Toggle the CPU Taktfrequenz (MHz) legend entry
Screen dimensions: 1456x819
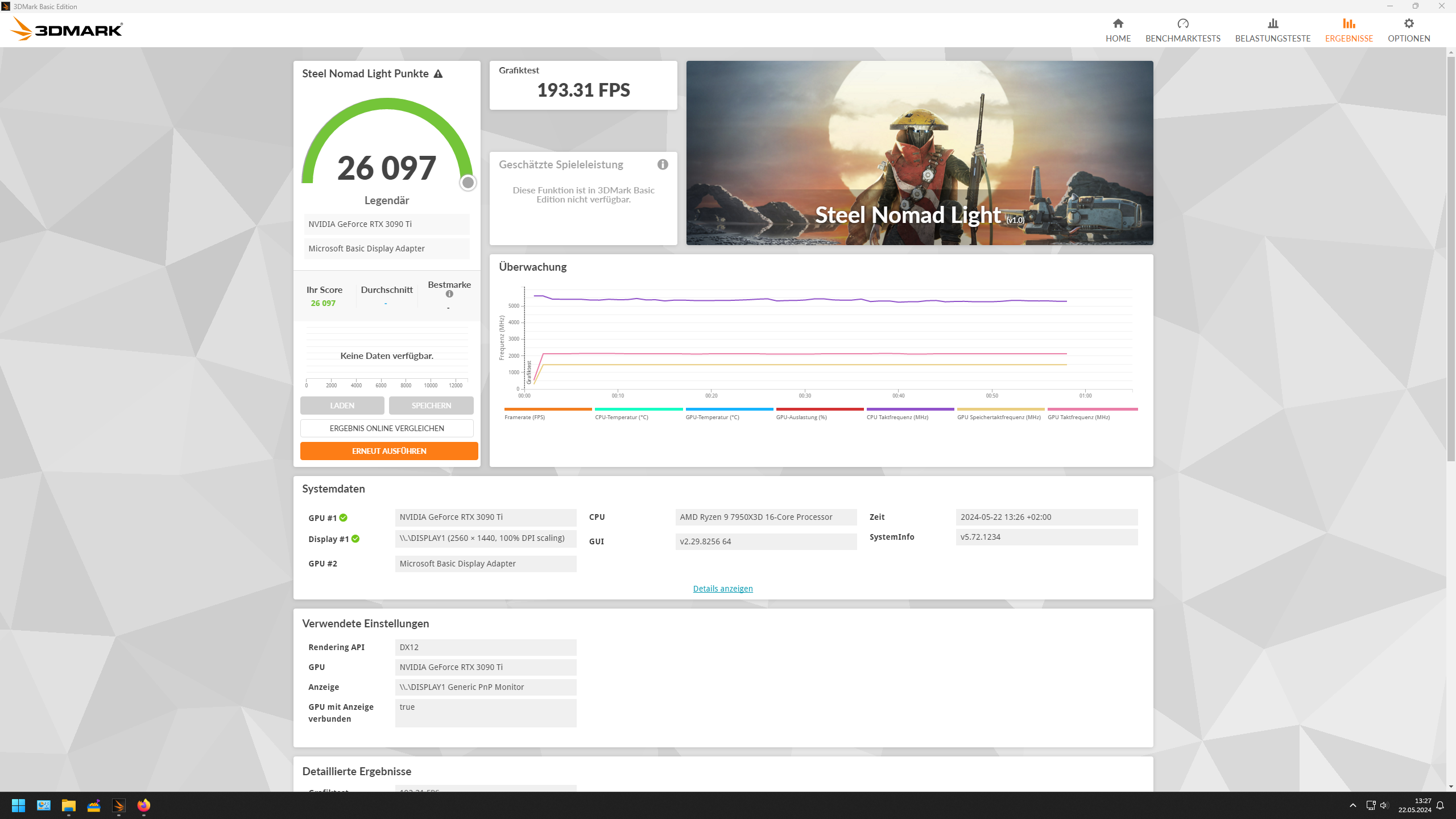click(x=899, y=417)
